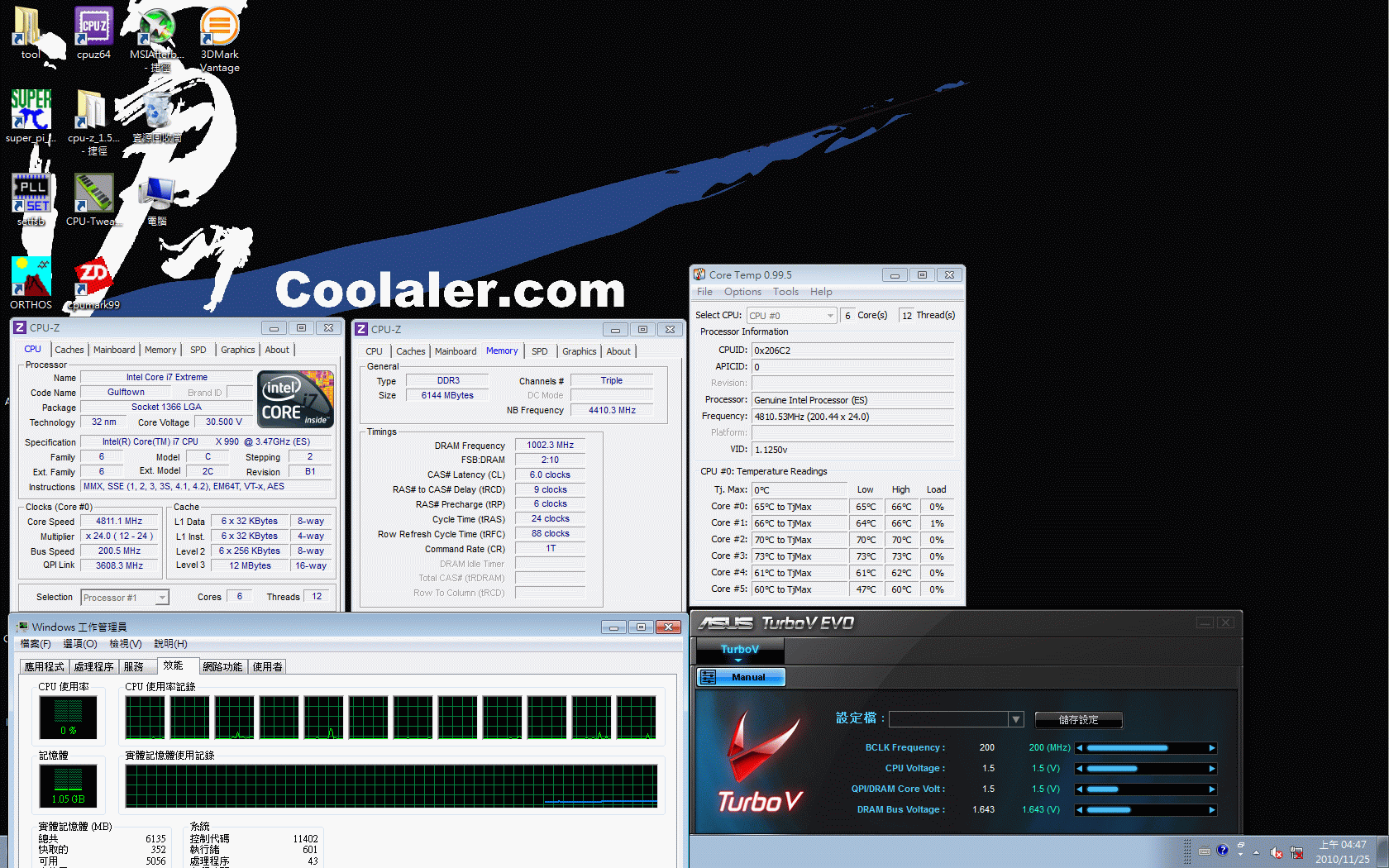Launch 3DMark Vantage desktop icon
The height and width of the screenshot is (868, 1389).
coord(219,39)
